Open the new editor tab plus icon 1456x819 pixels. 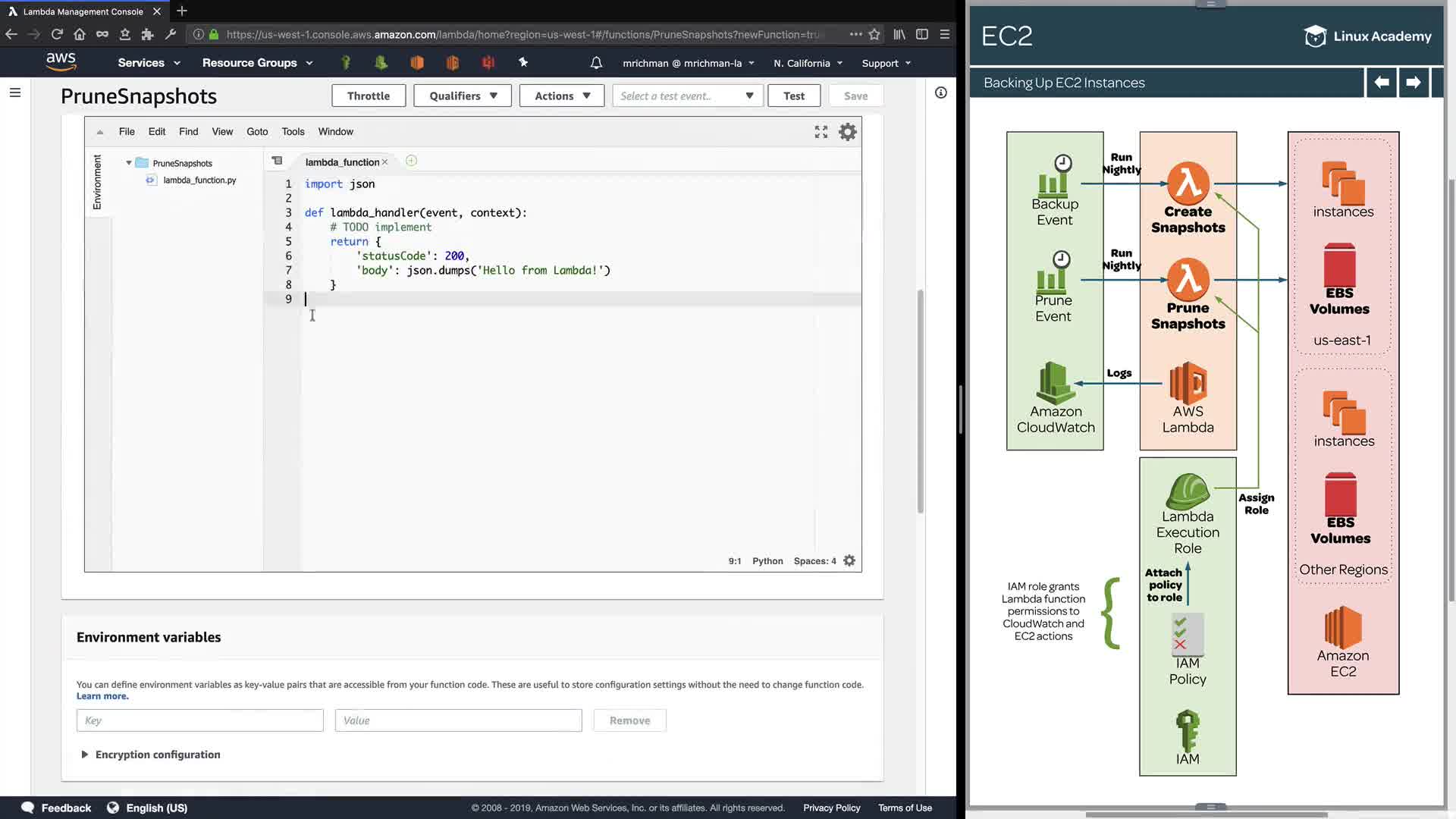[x=411, y=161]
